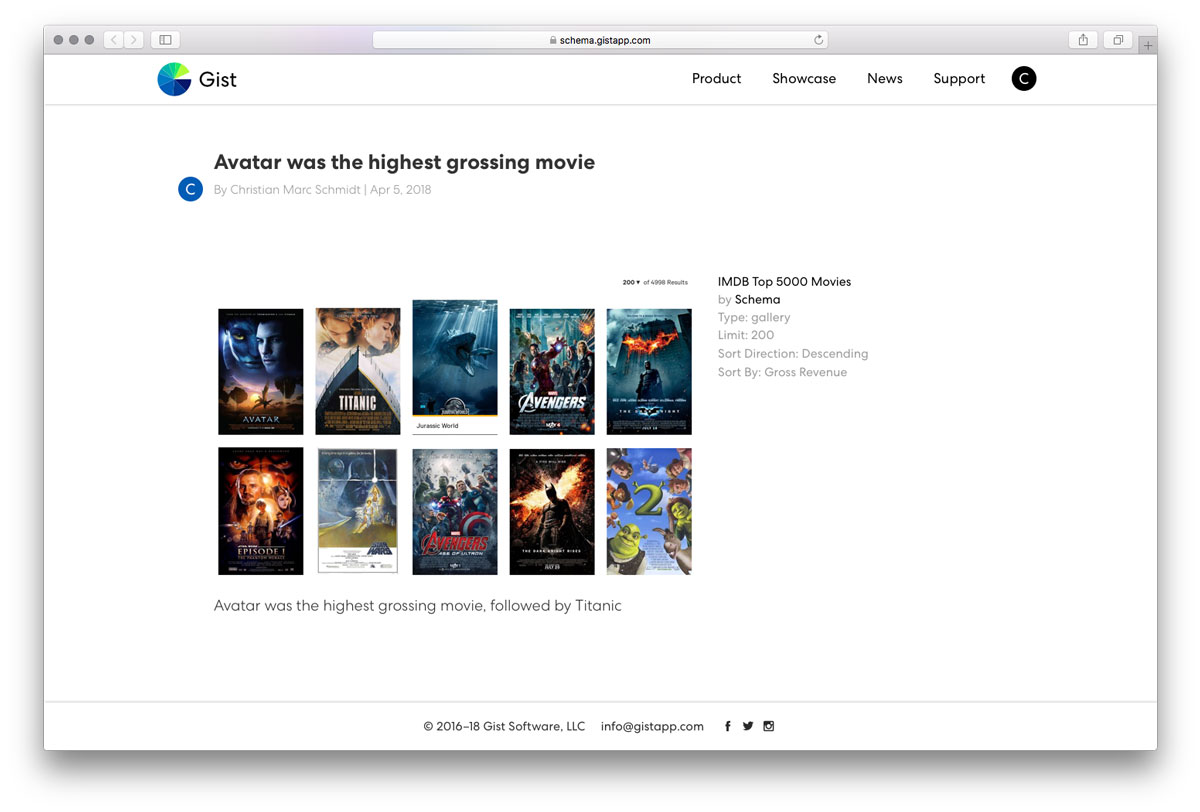Click text 'Limit: 200'
The height and width of the screenshot is (812, 1200).
click(746, 335)
